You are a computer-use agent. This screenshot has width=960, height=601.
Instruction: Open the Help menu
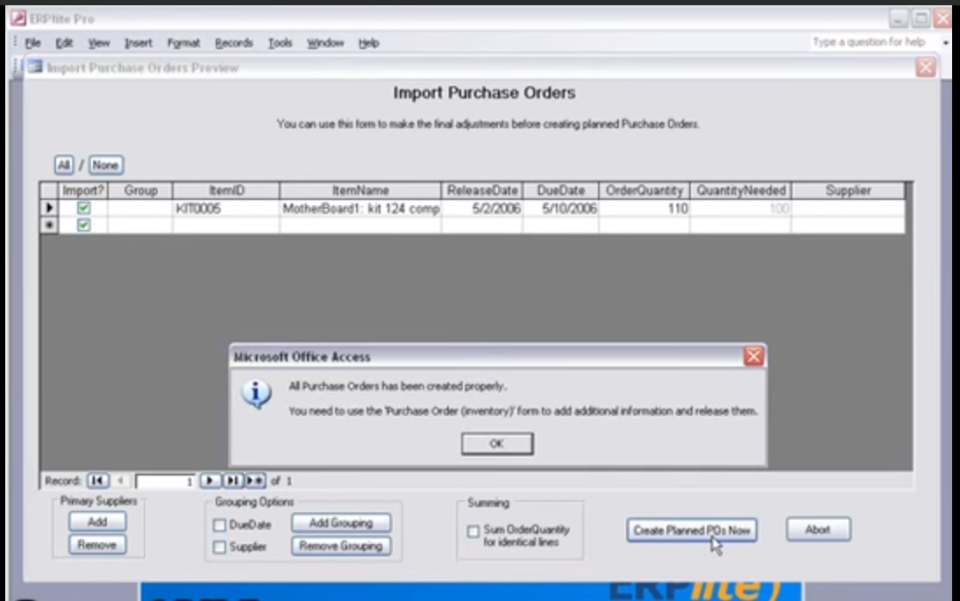coord(369,43)
